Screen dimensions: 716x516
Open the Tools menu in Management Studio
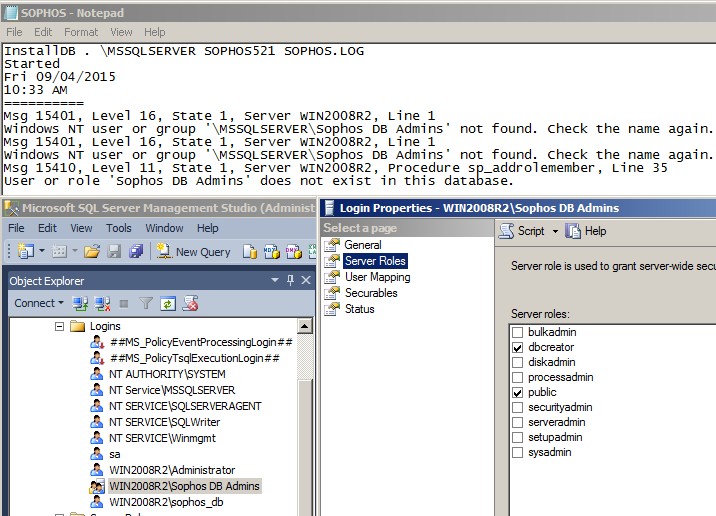(x=119, y=228)
